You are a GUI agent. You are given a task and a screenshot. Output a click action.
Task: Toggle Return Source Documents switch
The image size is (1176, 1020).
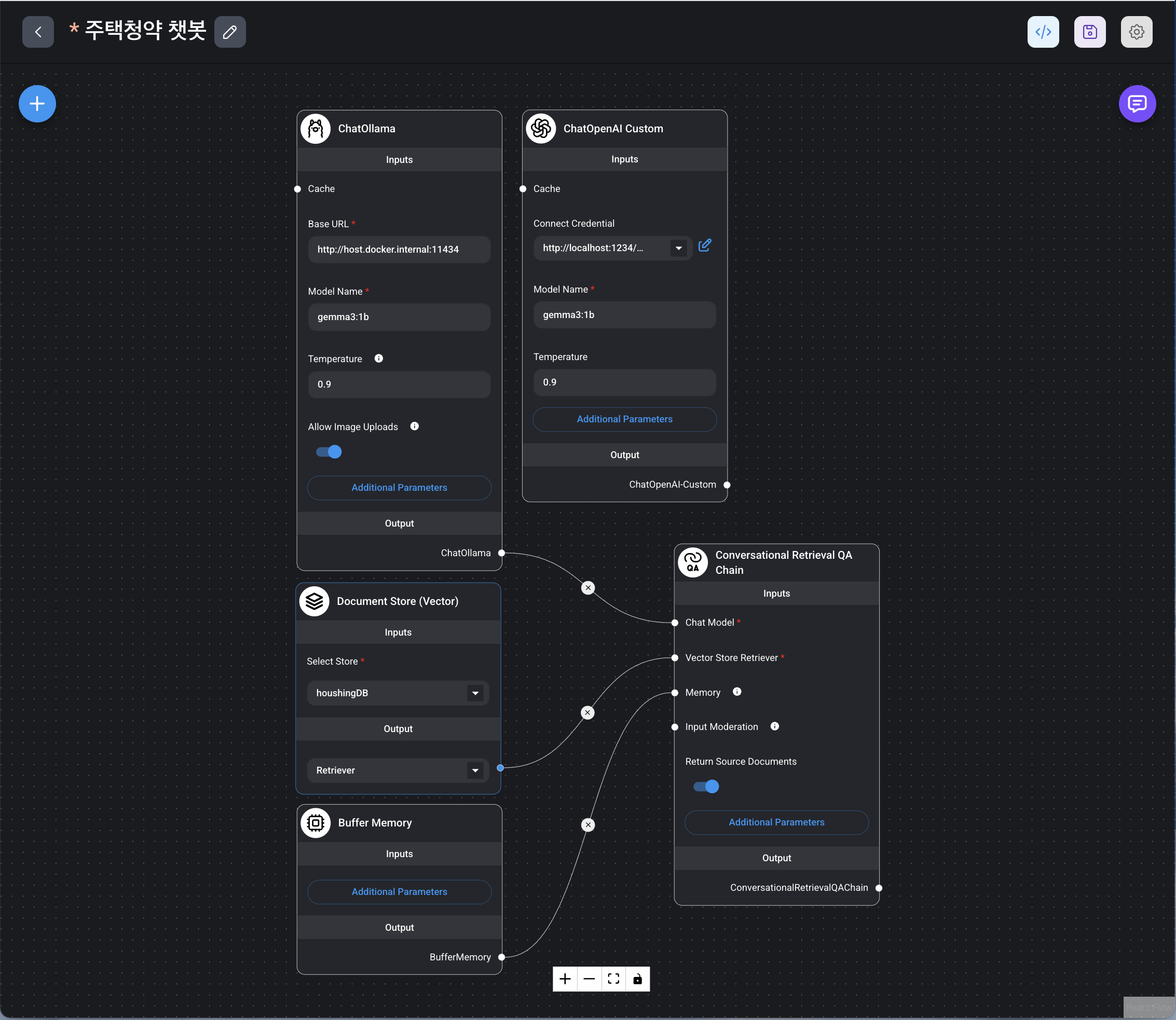click(706, 787)
